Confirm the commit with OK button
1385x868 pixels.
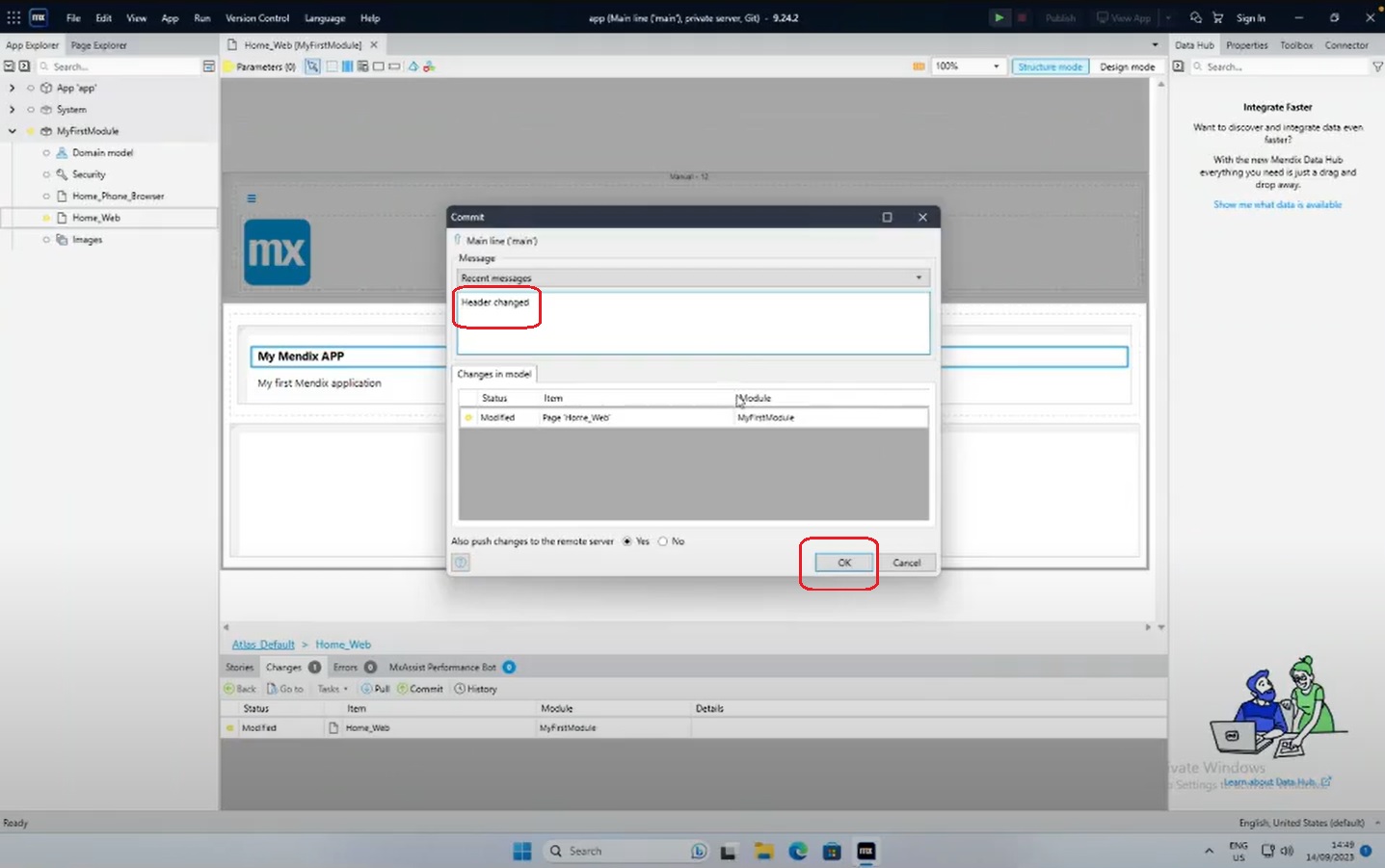pos(844,563)
